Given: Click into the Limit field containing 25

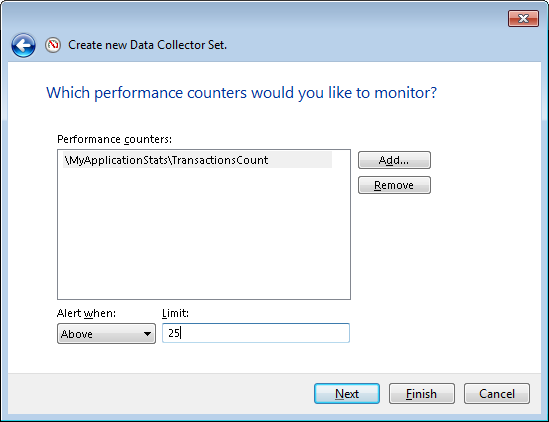Looking at the screenshot, I should [256, 333].
